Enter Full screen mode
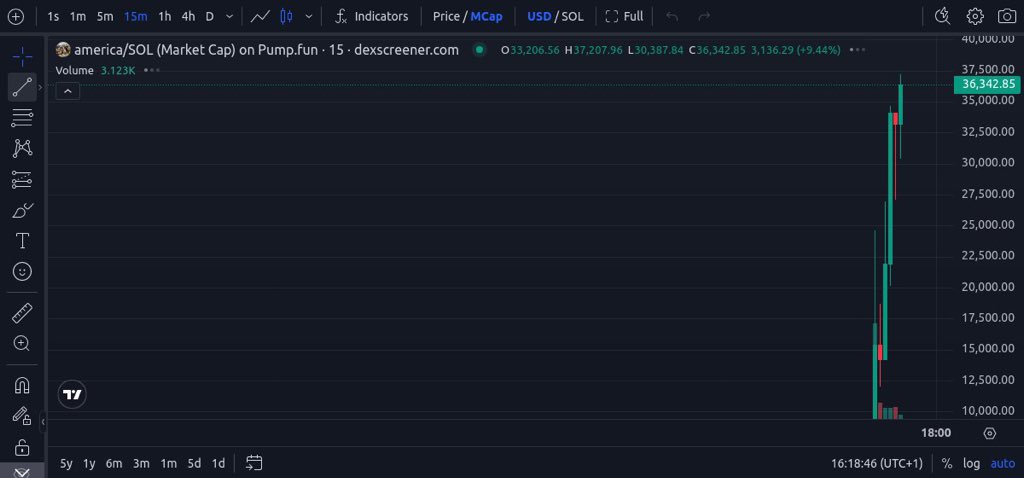Viewport: 1024px width, 478px height. (624, 16)
